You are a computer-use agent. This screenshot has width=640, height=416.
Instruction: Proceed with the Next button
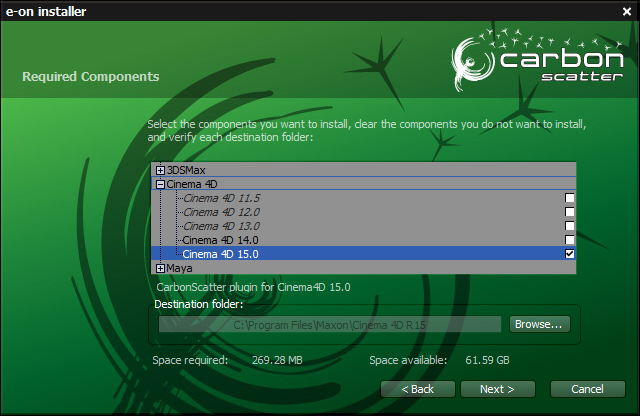(498, 389)
